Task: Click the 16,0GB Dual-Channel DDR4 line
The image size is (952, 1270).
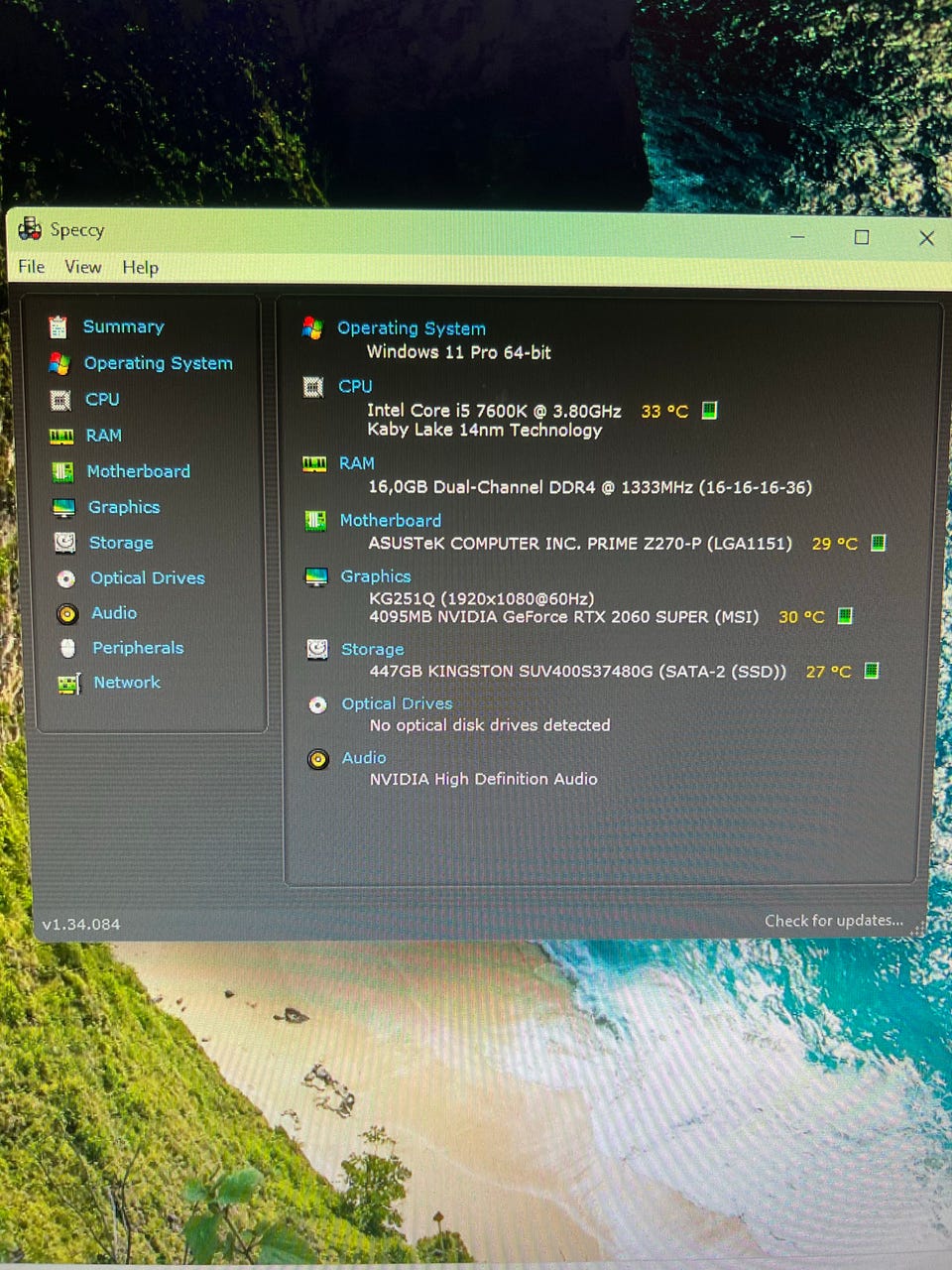Action: point(590,487)
